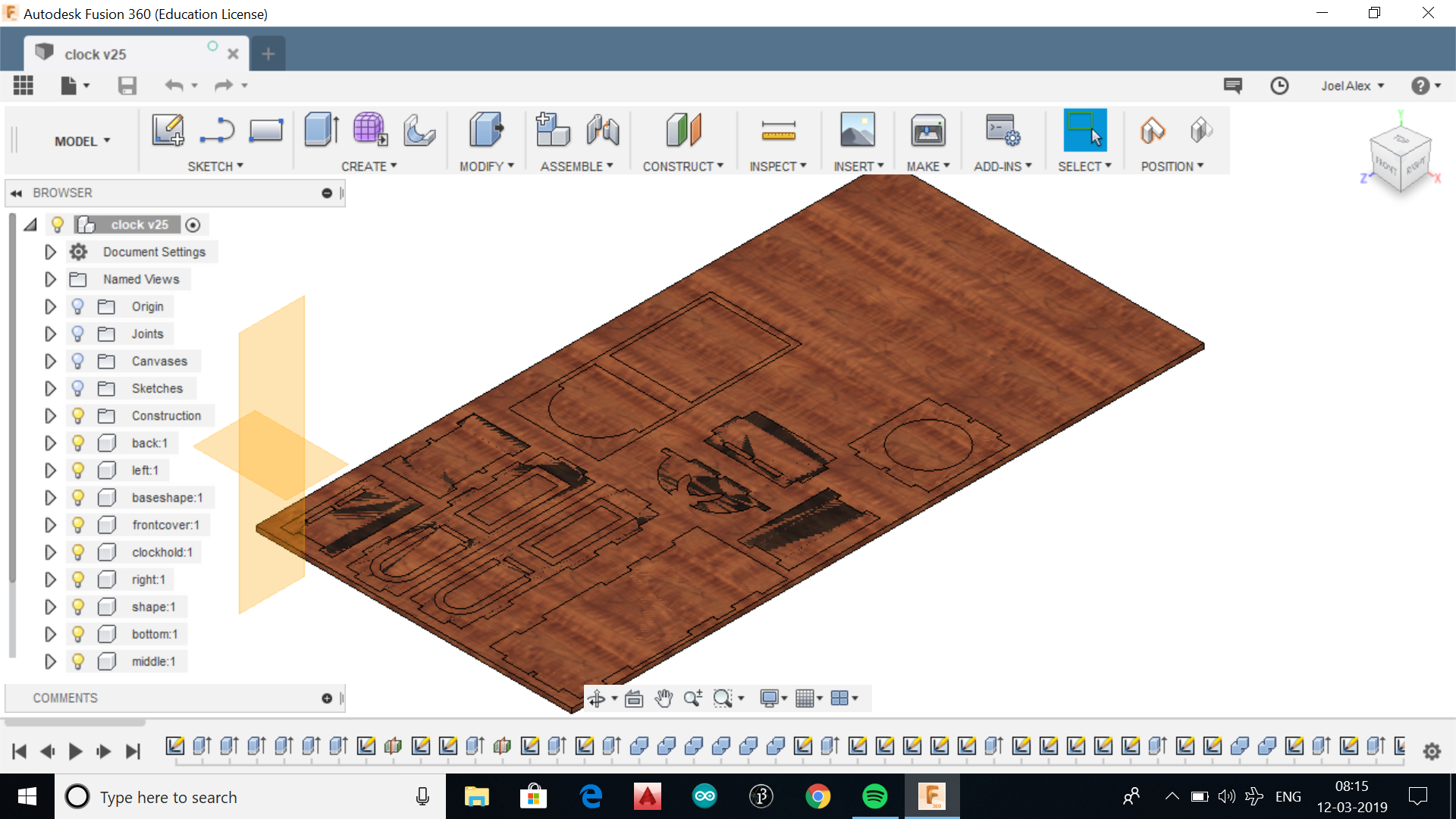1456x819 pixels.
Task: Open the MODIFY menu
Action: coord(486,166)
